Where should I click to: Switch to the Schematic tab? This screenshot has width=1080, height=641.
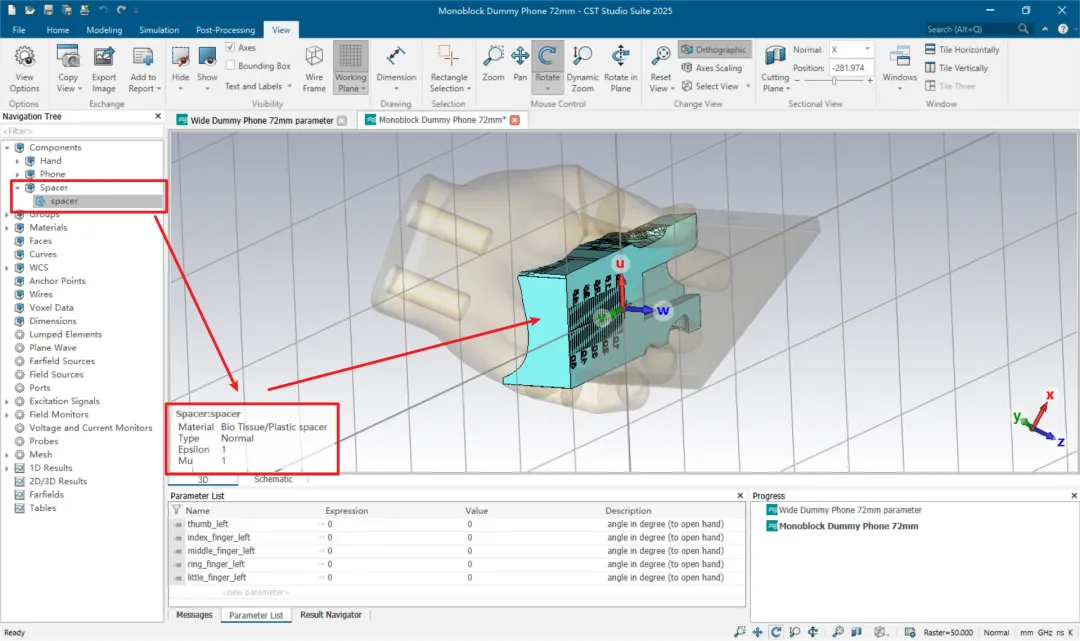pos(273,479)
